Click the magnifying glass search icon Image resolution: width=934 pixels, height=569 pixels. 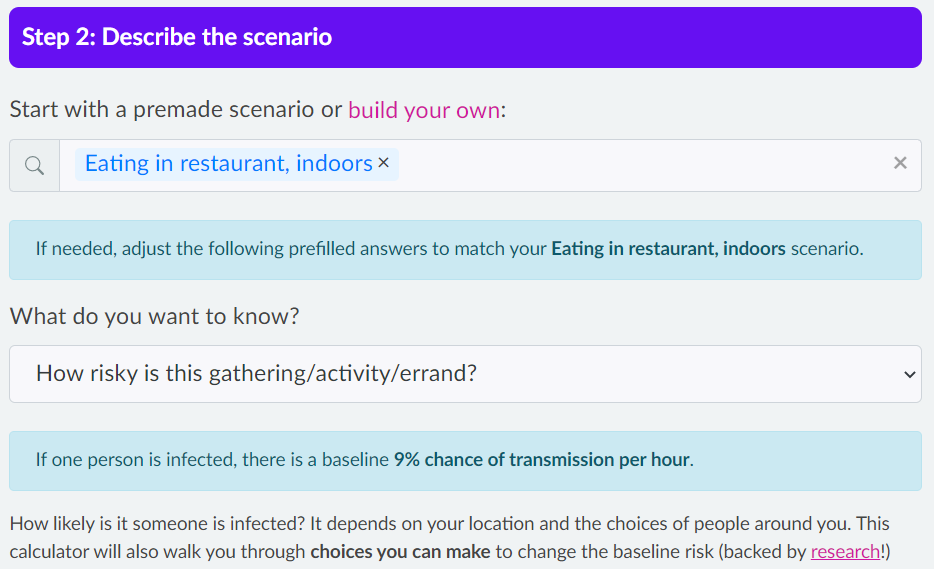click(35, 165)
